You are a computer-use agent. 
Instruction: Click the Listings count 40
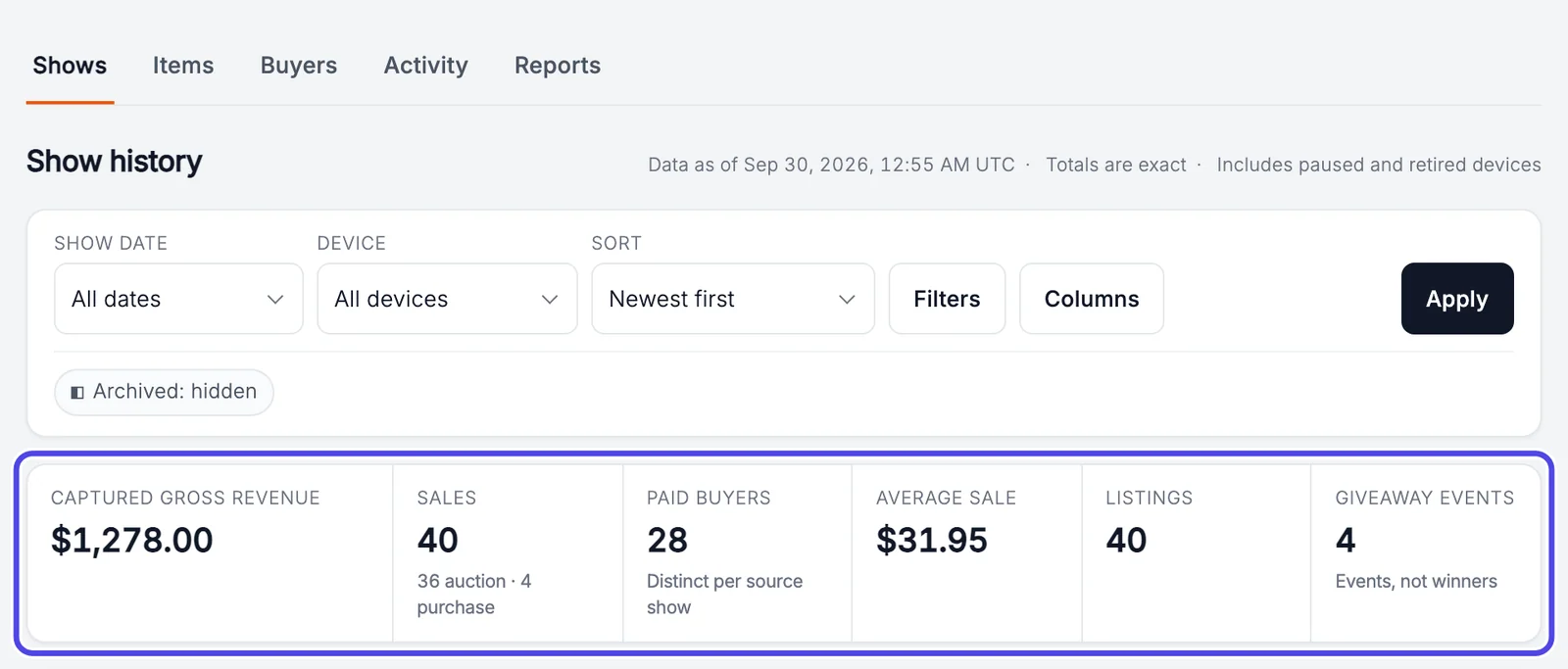pyautogui.click(x=1126, y=540)
